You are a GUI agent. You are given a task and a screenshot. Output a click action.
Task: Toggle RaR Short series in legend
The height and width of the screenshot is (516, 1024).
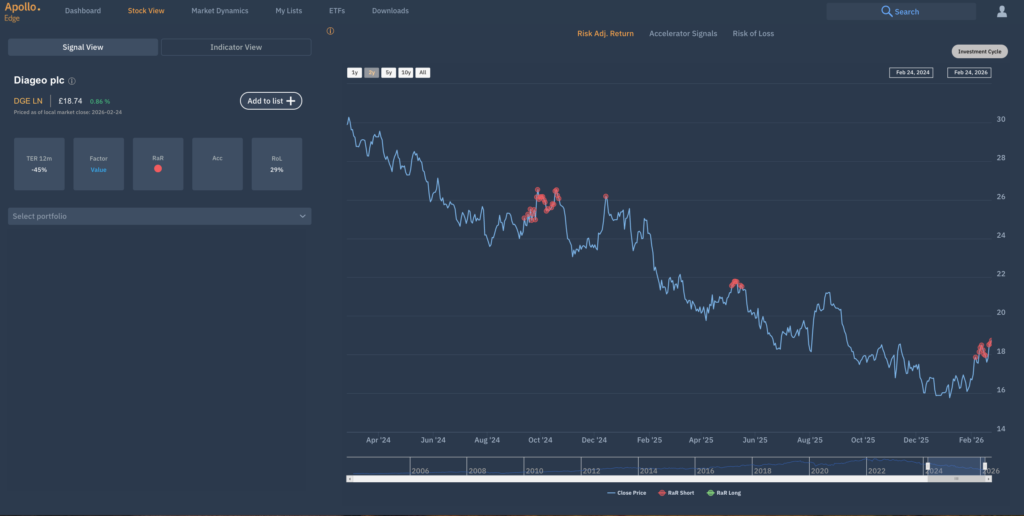click(677, 493)
